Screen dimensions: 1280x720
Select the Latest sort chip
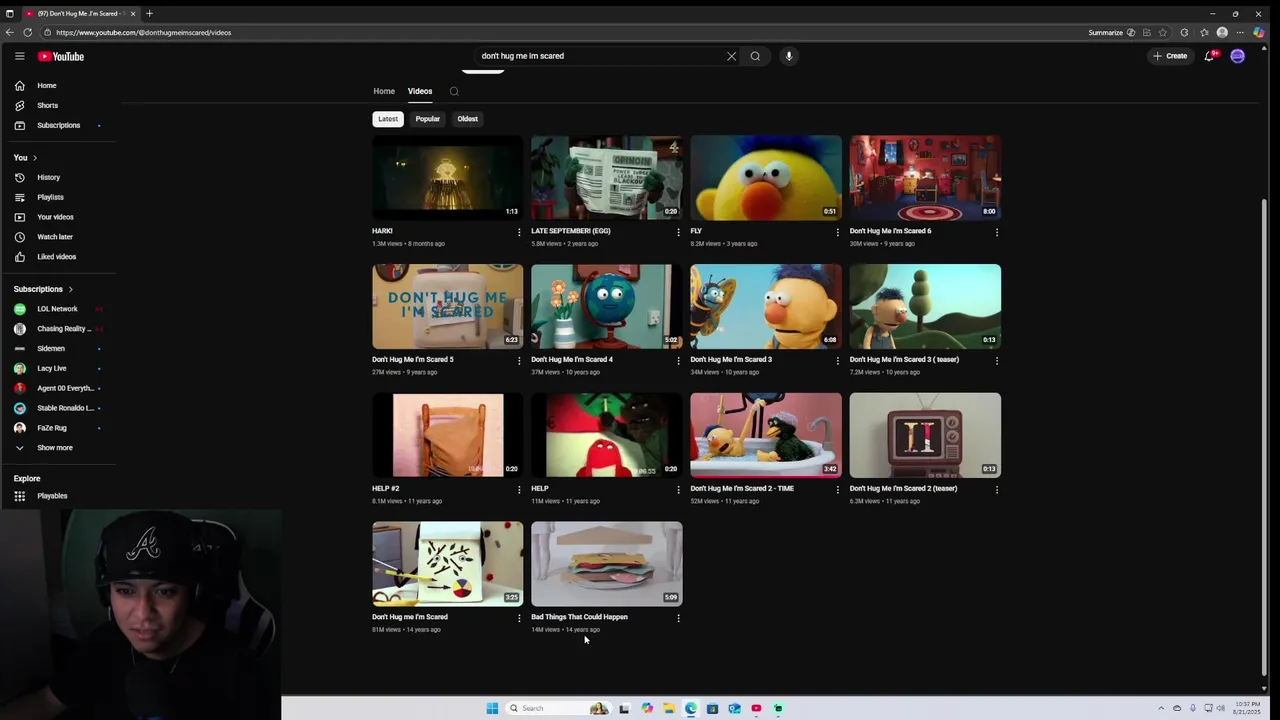[388, 119]
